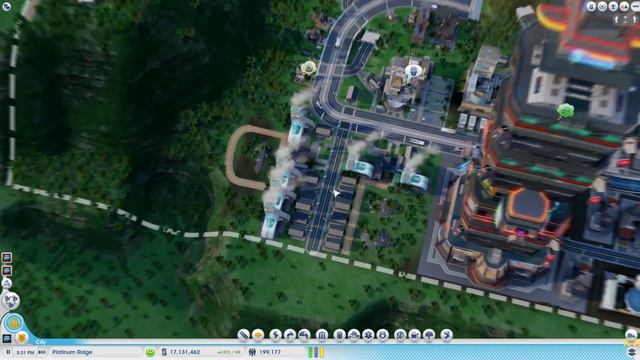This screenshot has height=360, width=640.
Task: Speed up simulation with fast-forward button
Action: pyautogui.click(x=42, y=352)
